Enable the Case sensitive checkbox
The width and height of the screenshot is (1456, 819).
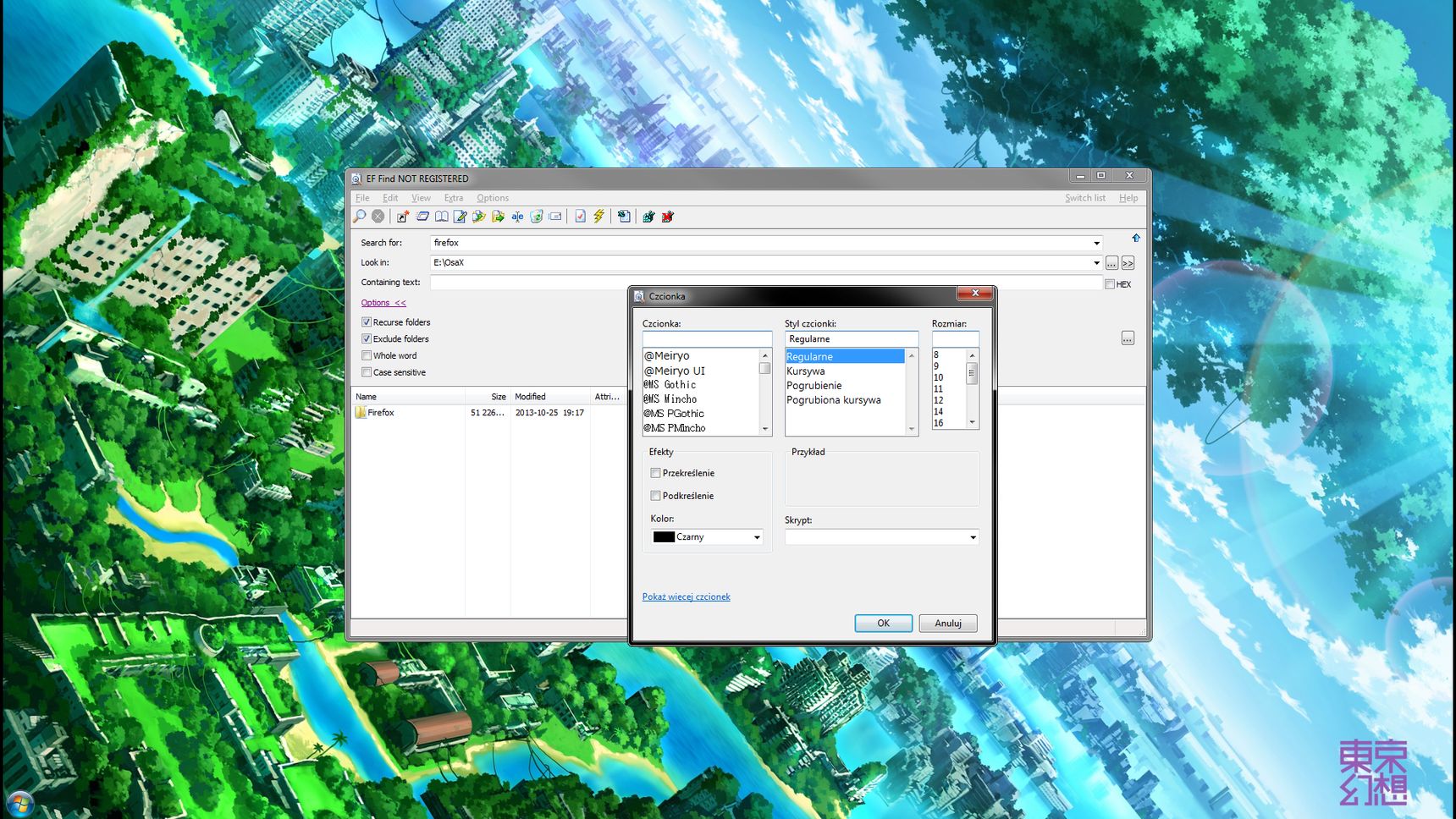click(x=367, y=372)
